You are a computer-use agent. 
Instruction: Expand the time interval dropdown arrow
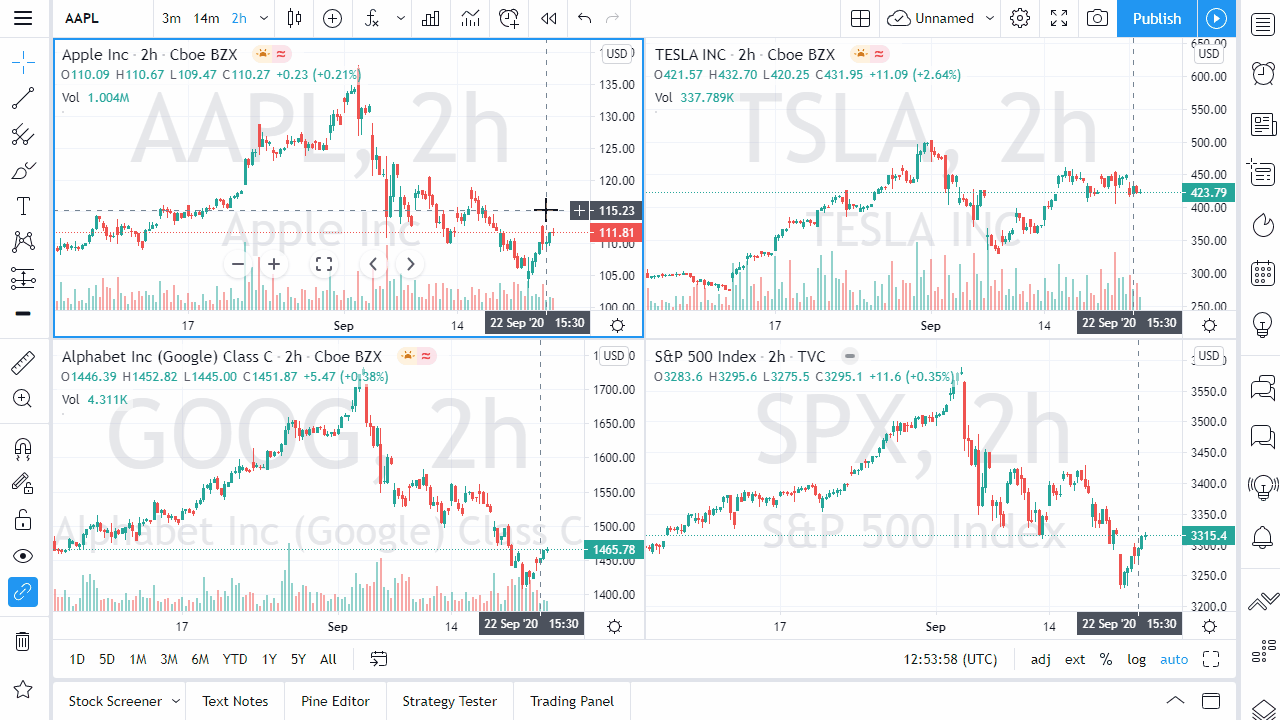[x=264, y=18]
